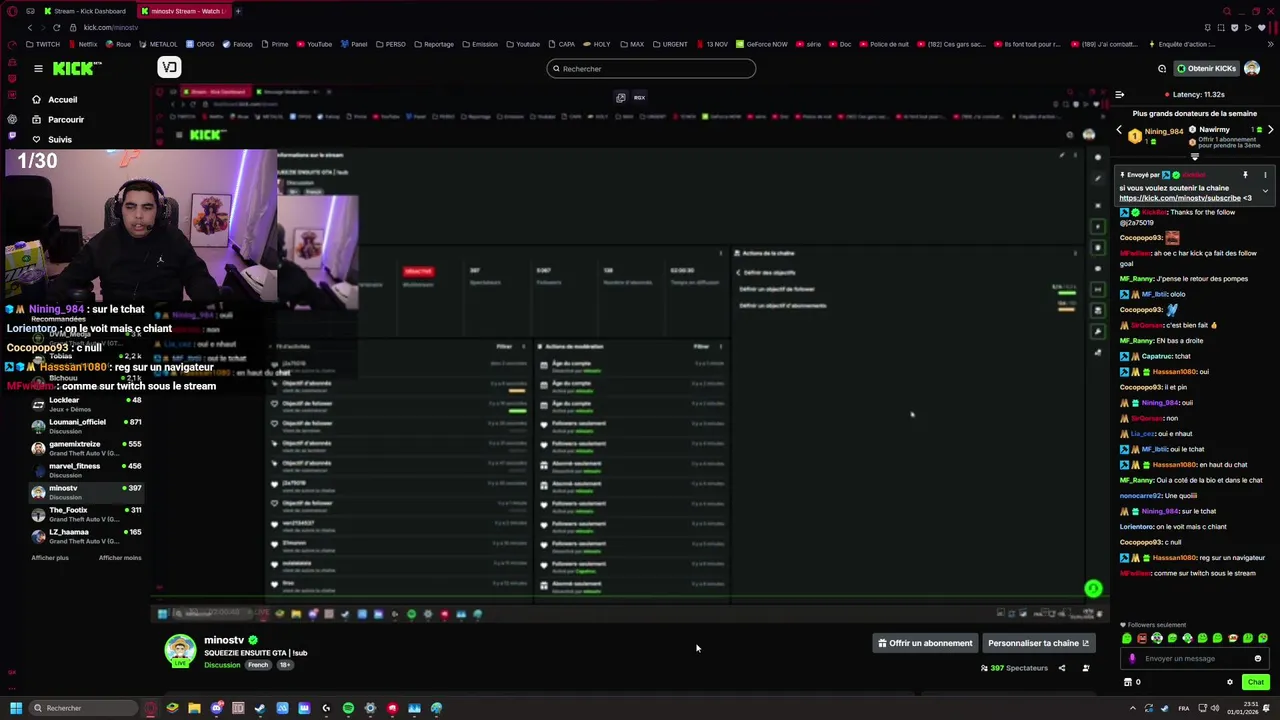Click the Obtenir KICKs button

point(1206,69)
